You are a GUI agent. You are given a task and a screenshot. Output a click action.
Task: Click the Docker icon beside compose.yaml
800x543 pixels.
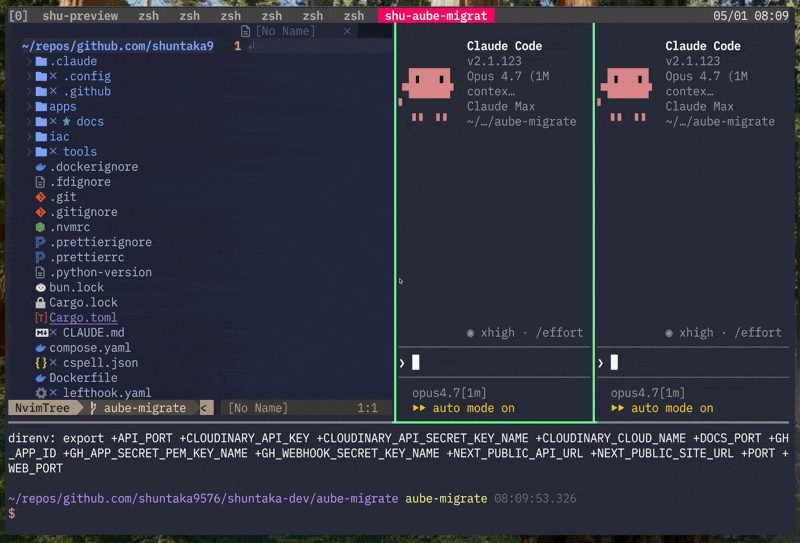click(x=41, y=348)
